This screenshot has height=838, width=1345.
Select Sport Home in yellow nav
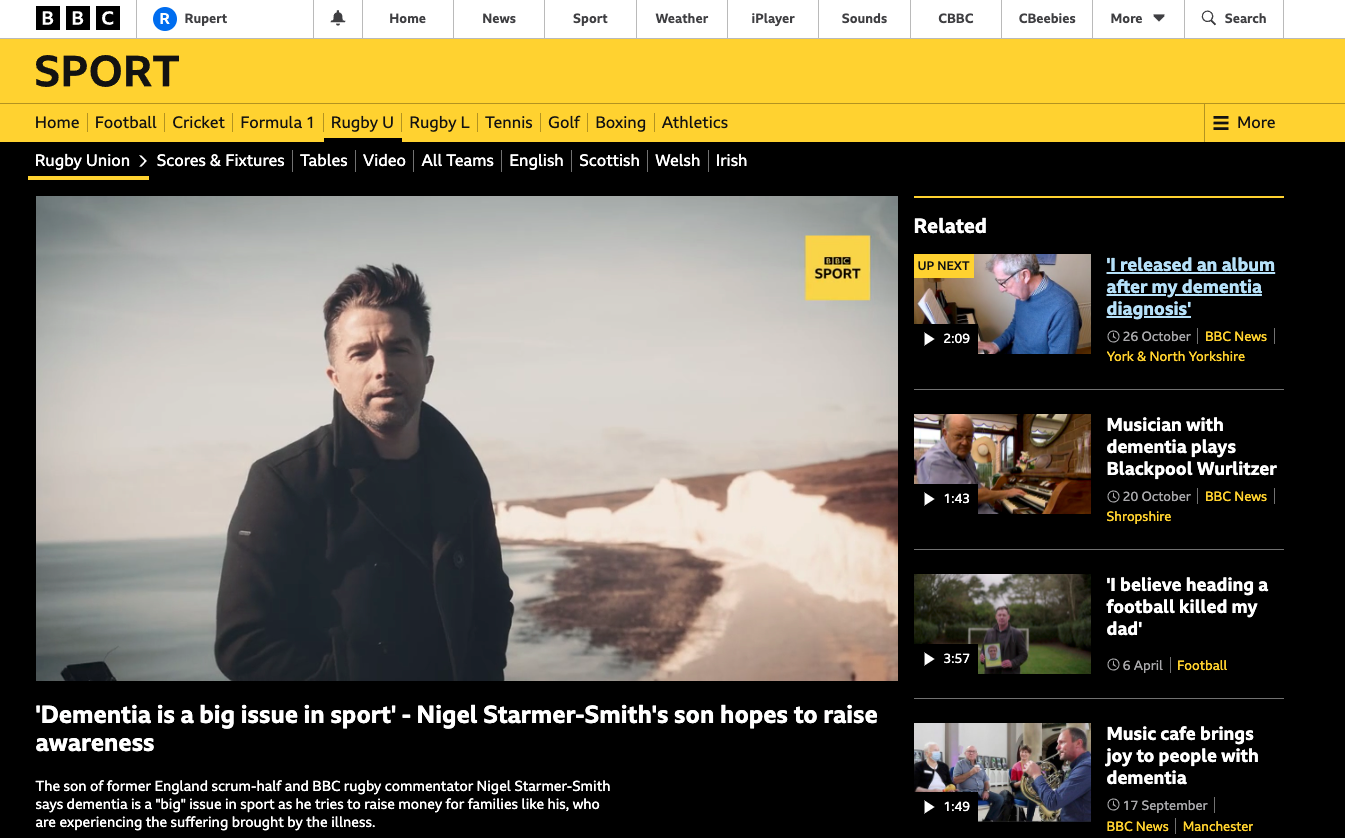pyautogui.click(x=57, y=123)
